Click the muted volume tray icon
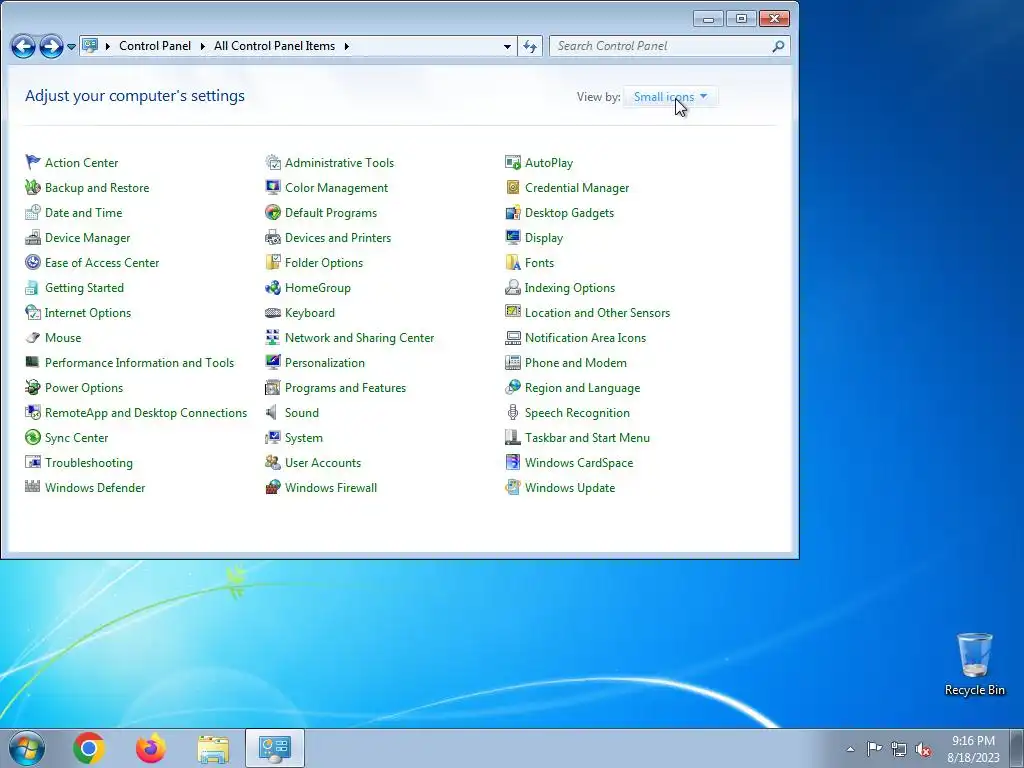1024x768 pixels. pyautogui.click(x=923, y=749)
